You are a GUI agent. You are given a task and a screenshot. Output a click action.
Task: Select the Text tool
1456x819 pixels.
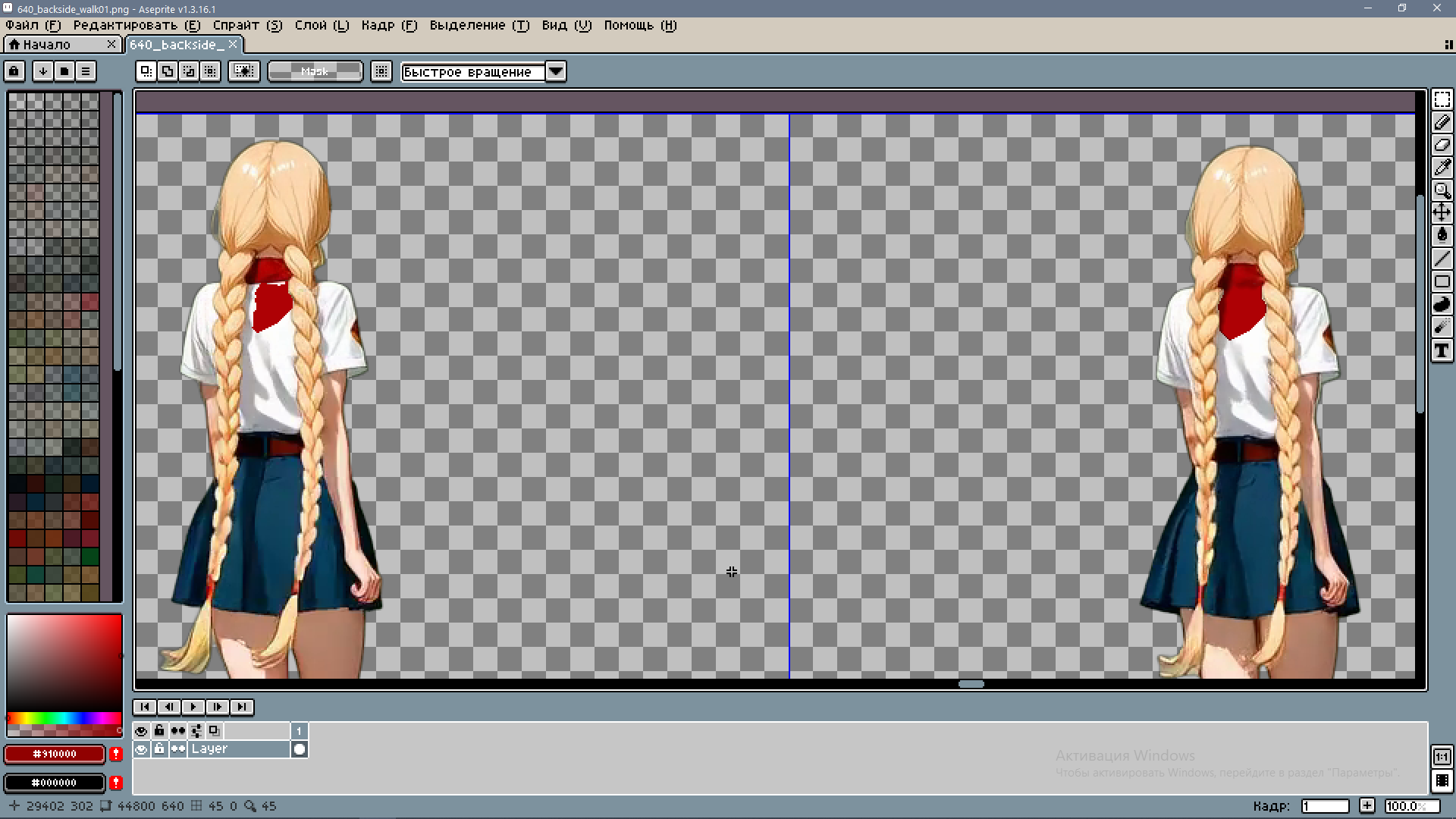(x=1442, y=350)
